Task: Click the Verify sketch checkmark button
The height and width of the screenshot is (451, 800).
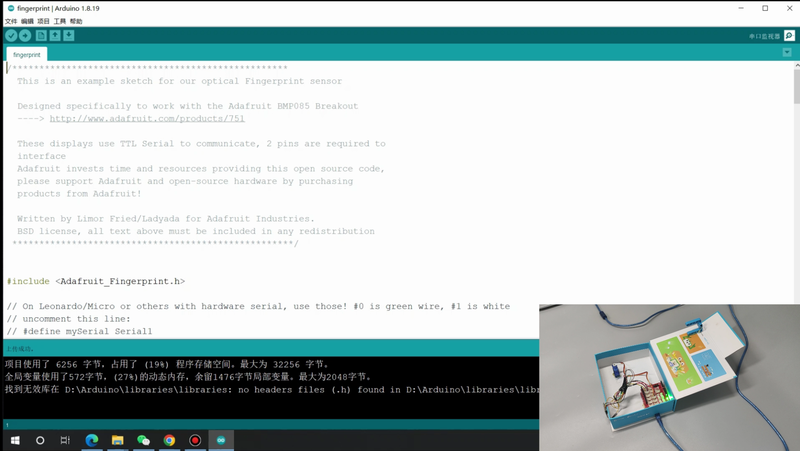Action: pos(11,36)
